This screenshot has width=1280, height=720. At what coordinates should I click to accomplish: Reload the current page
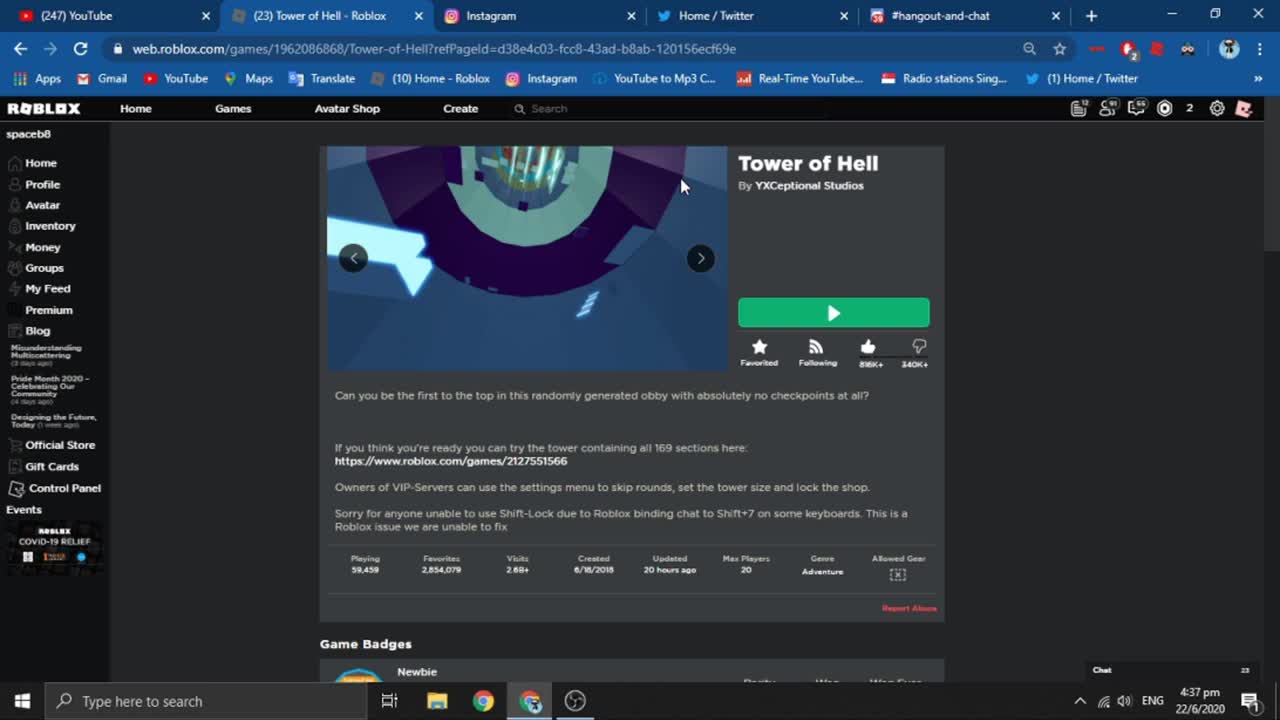pos(81,49)
